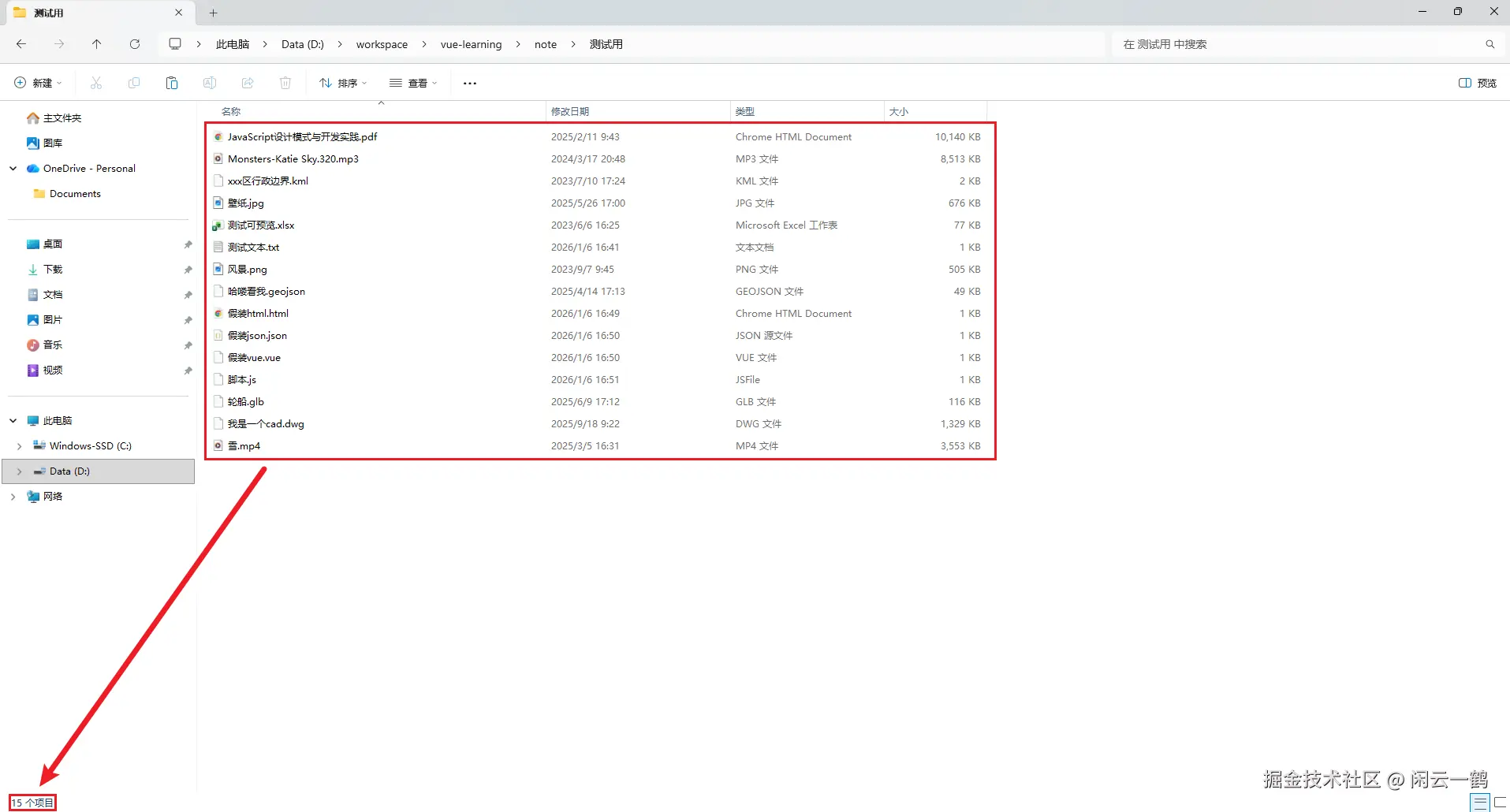Image resolution: width=1510 pixels, height=812 pixels.
Task: Open the 排序 sort dropdown
Action: click(x=343, y=83)
